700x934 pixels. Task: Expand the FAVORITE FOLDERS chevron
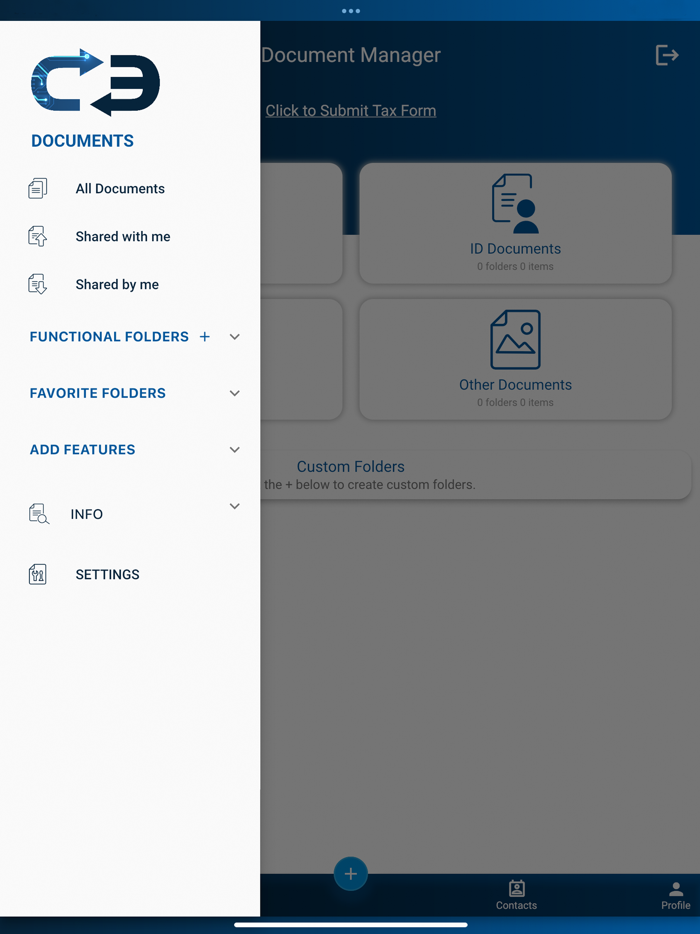tap(235, 393)
